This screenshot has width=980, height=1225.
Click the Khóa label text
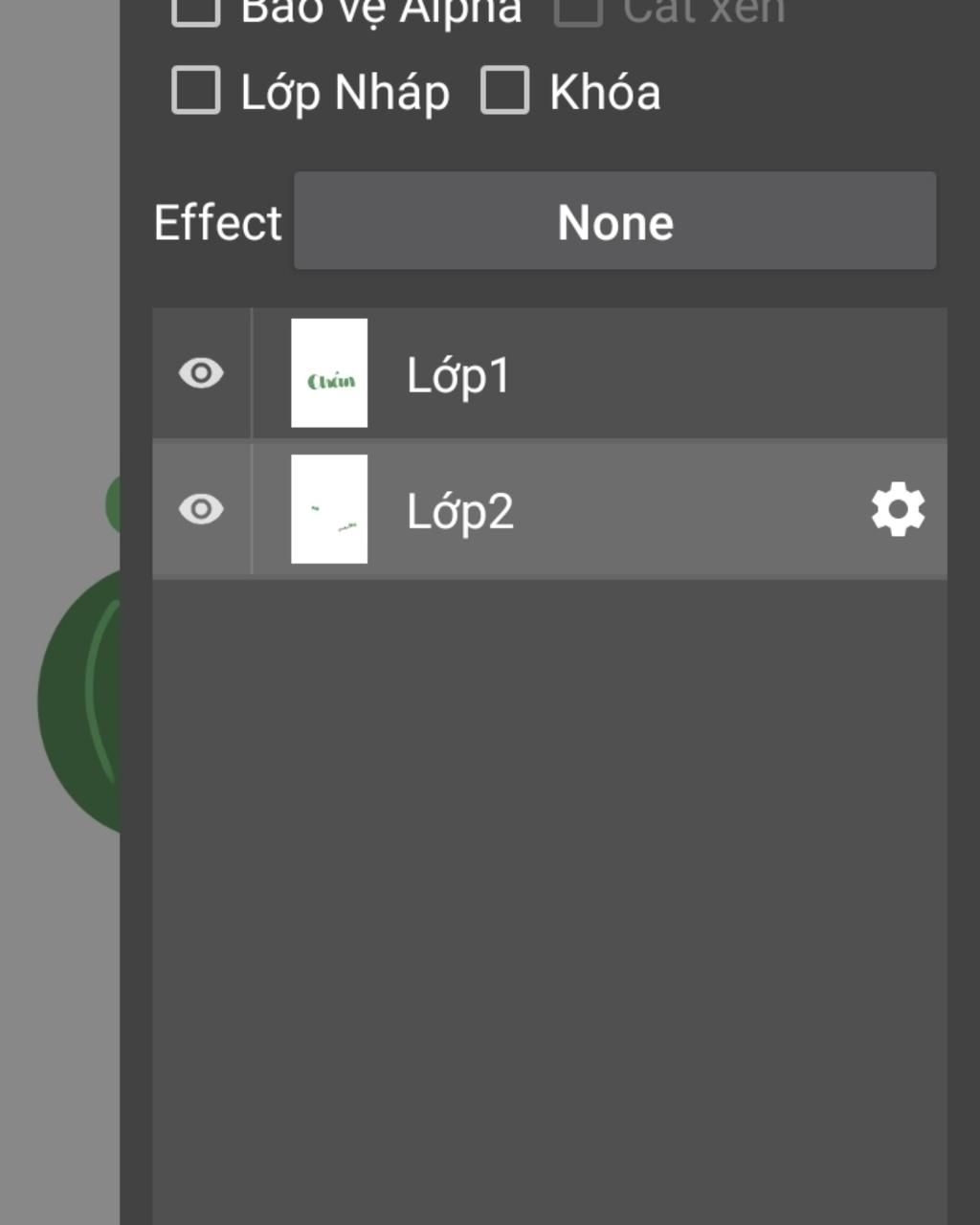[605, 92]
